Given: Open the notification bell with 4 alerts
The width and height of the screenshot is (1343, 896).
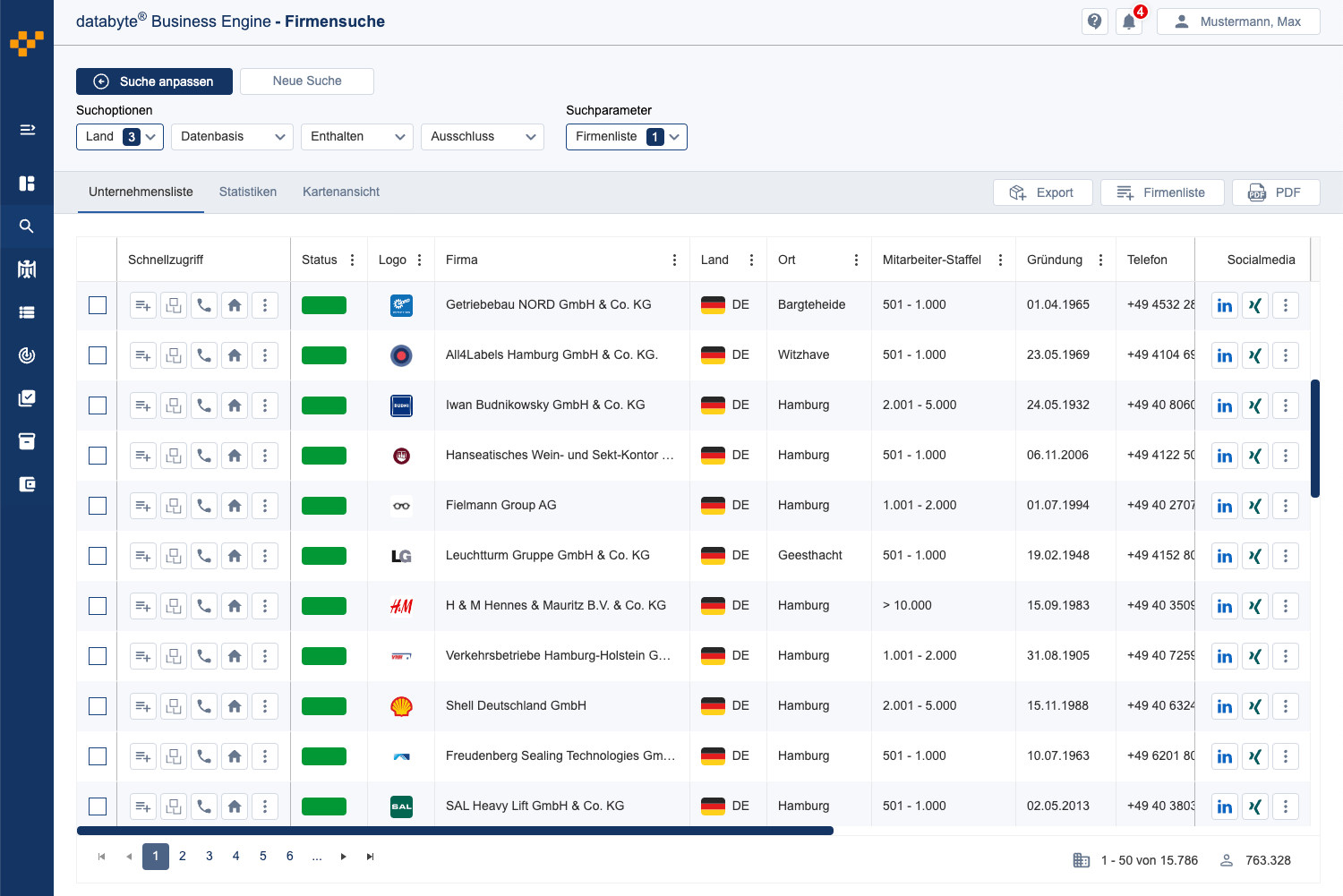Looking at the screenshot, I should (1129, 21).
